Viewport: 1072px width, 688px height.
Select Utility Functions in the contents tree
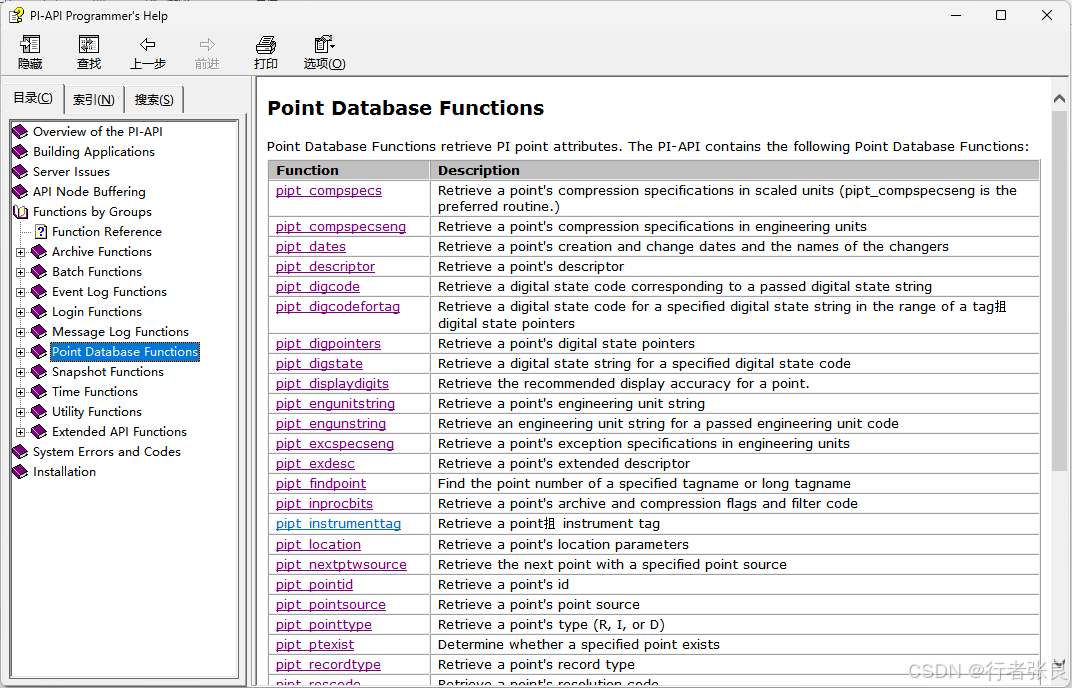click(97, 412)
